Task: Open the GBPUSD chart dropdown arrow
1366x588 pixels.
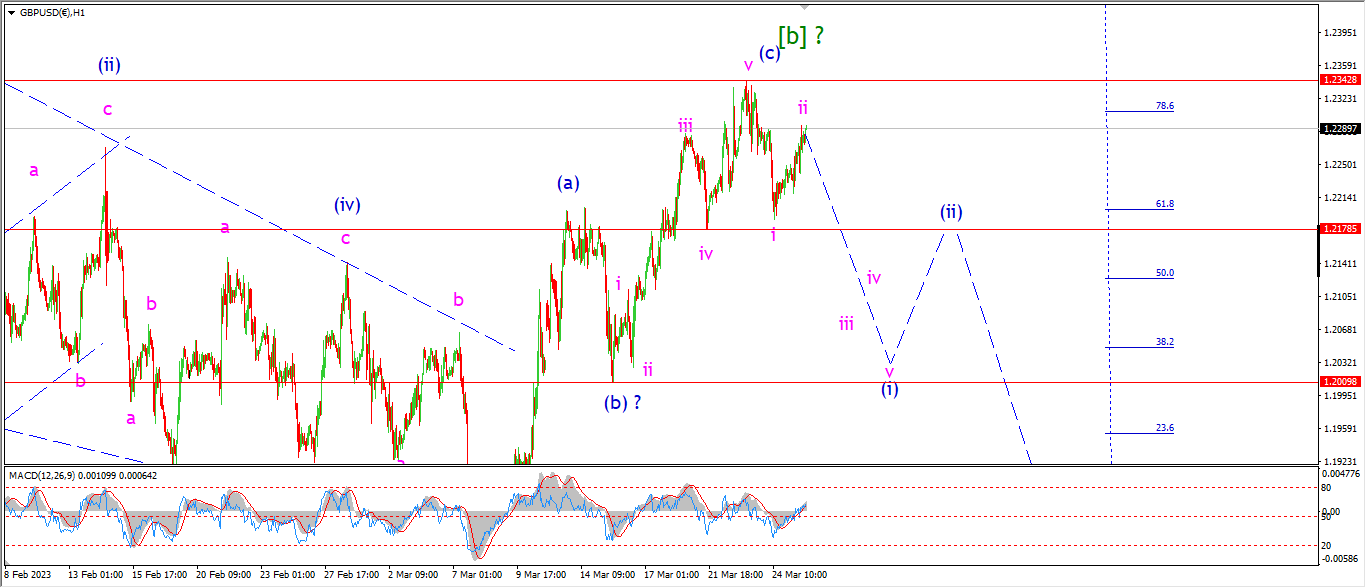Action: [11, 13]
